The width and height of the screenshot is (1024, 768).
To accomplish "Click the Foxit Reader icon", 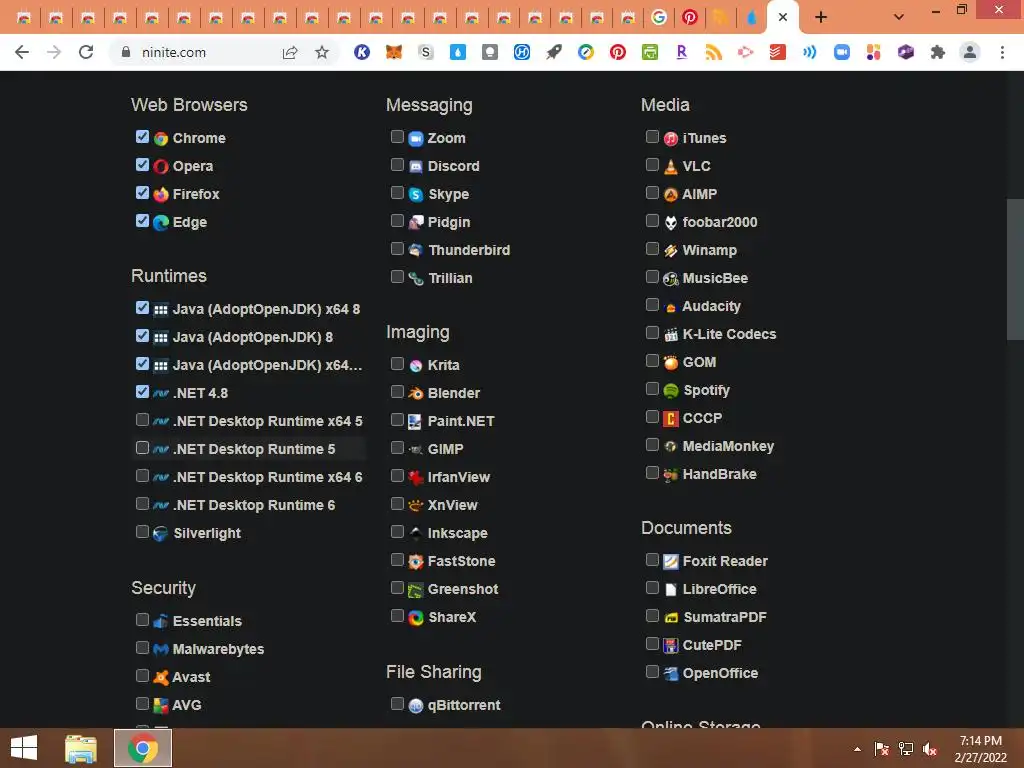I will (x=671, y=562).
